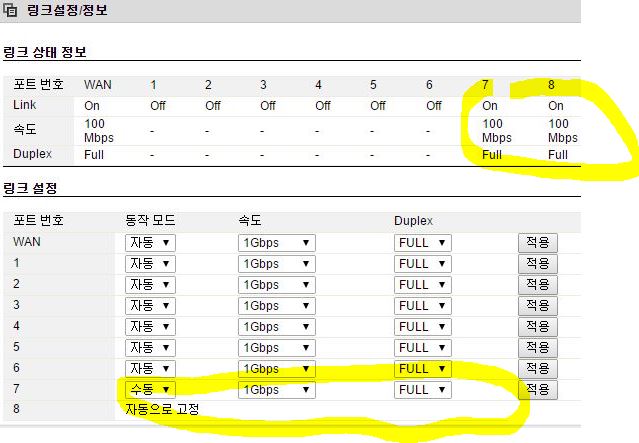Screen dimensions: 639x443
Task: Click the 링크 상태 정보 heading
Action: tap(44, 52)
